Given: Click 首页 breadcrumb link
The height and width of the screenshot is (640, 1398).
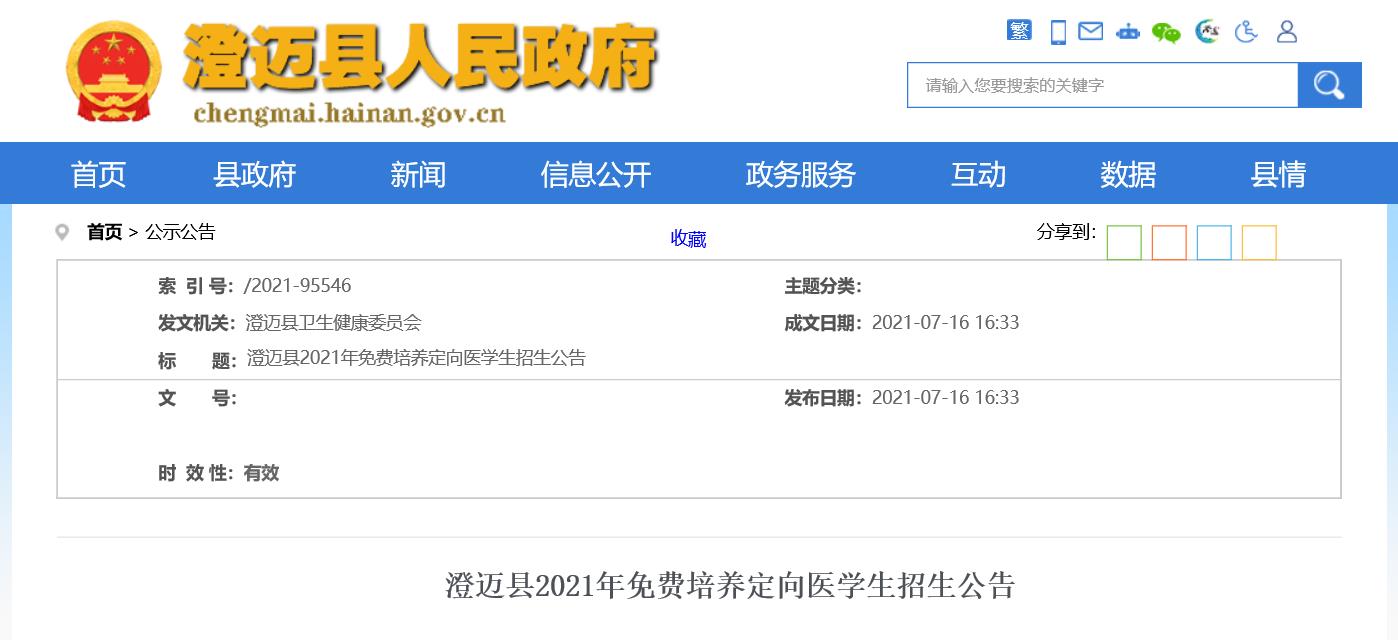Looking at the screenshot, I should 104,232.
